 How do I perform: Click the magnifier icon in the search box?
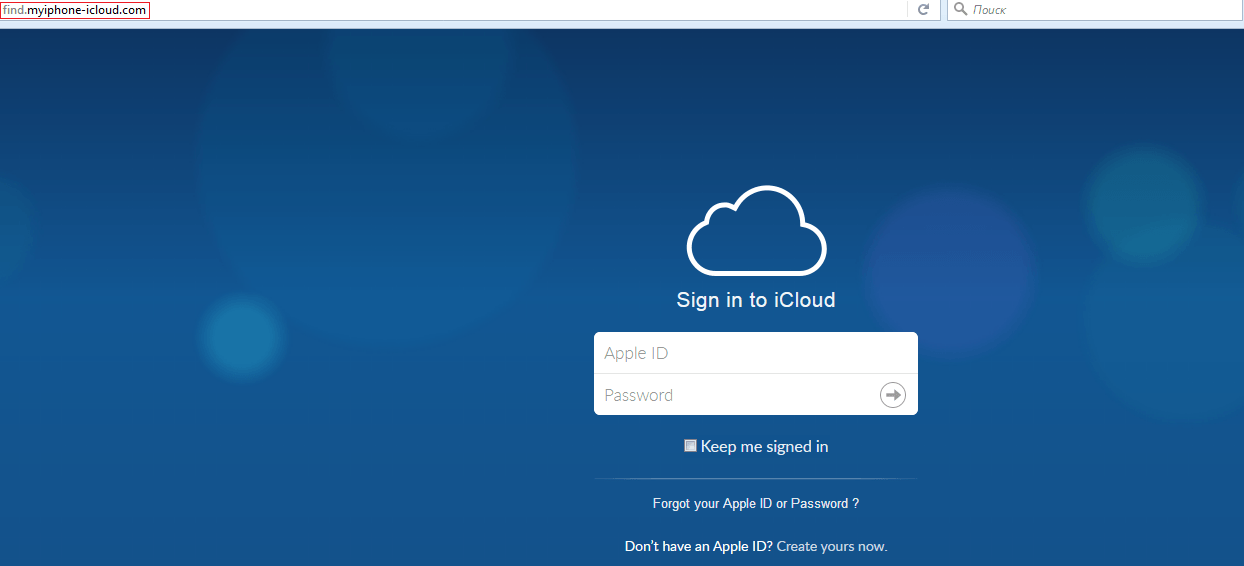pyautogui.click(x=960, y=10)
